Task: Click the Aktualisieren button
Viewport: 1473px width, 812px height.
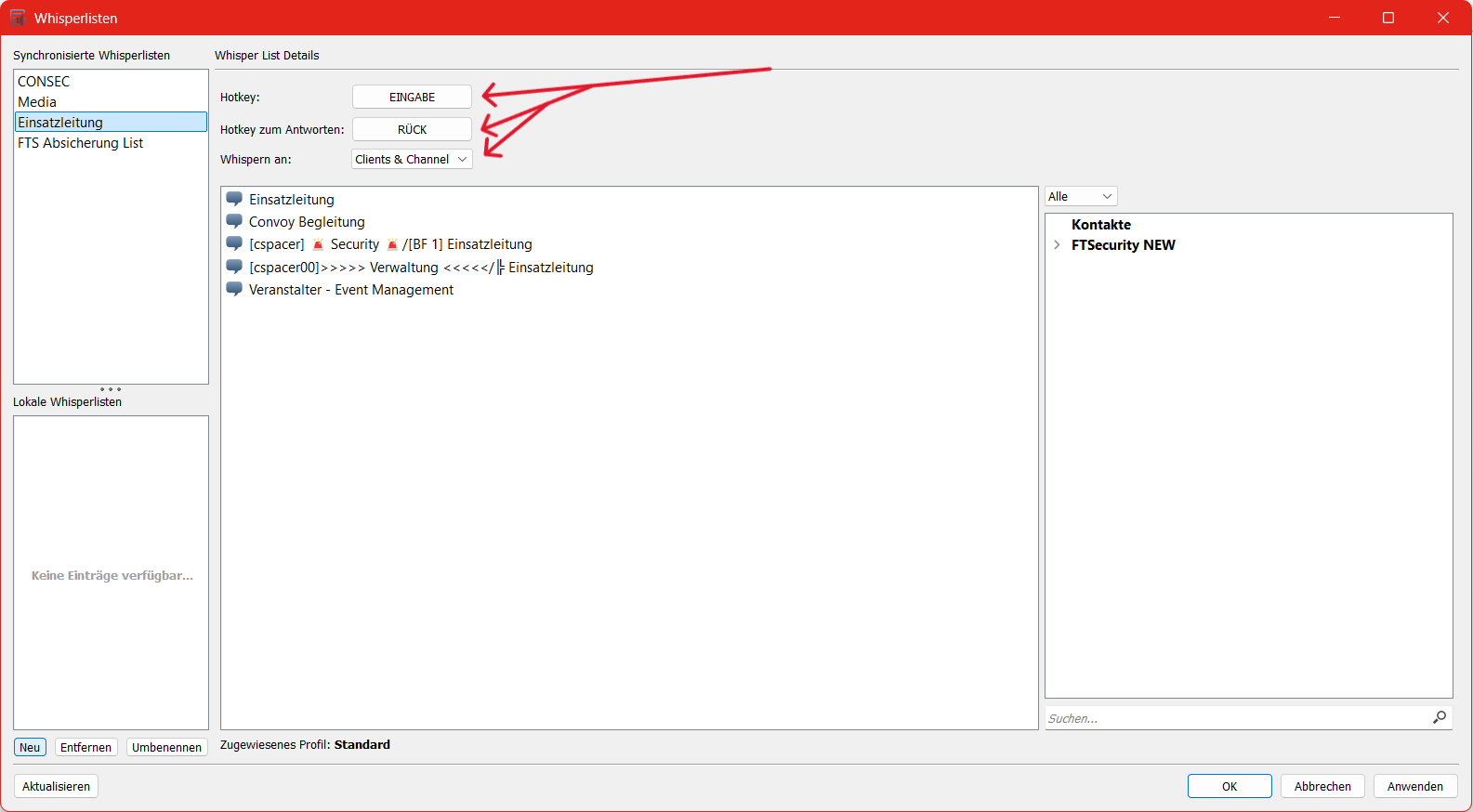Action: pos(56,786)
